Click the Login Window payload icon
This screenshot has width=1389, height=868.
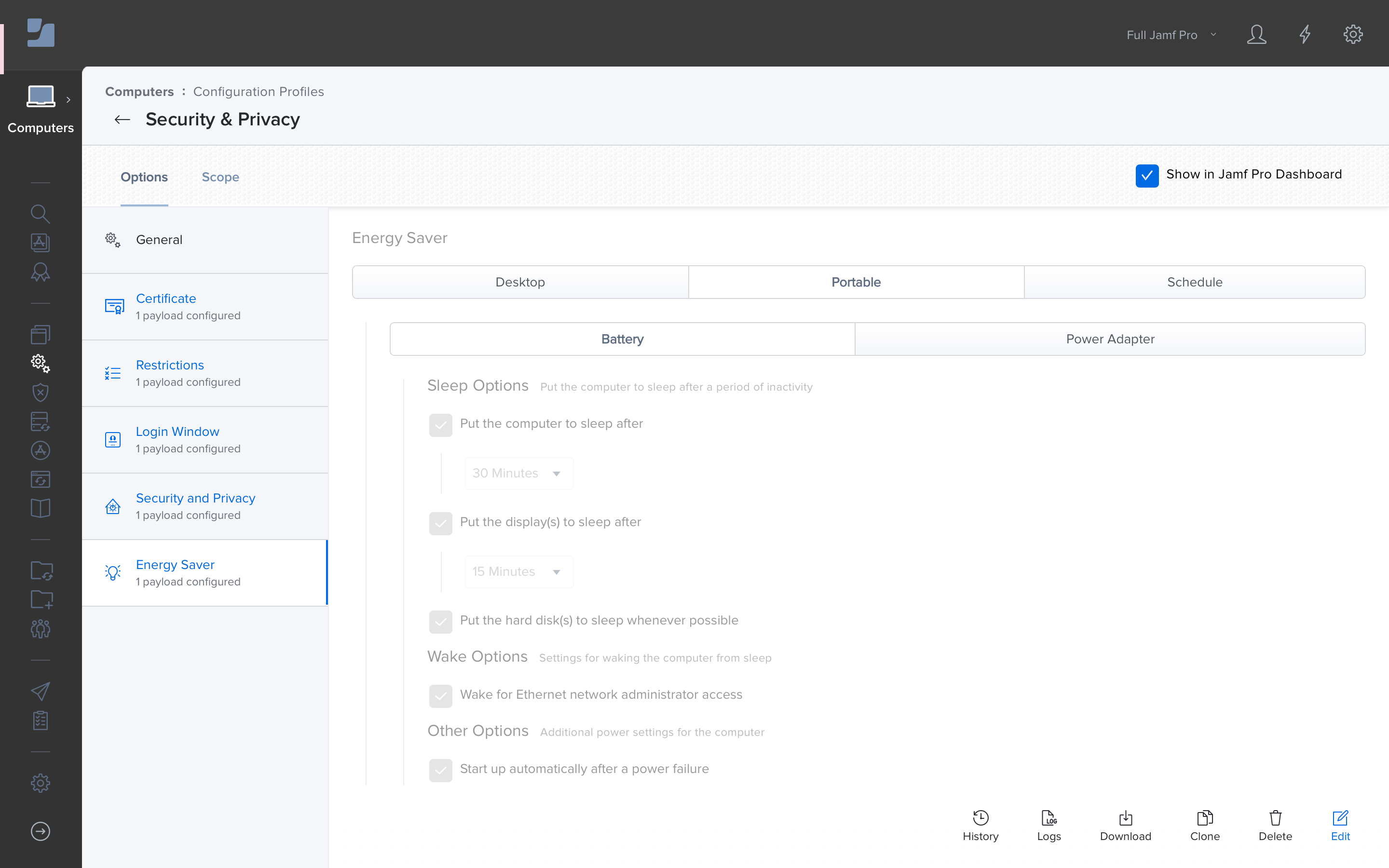click(x=113, y=439)
